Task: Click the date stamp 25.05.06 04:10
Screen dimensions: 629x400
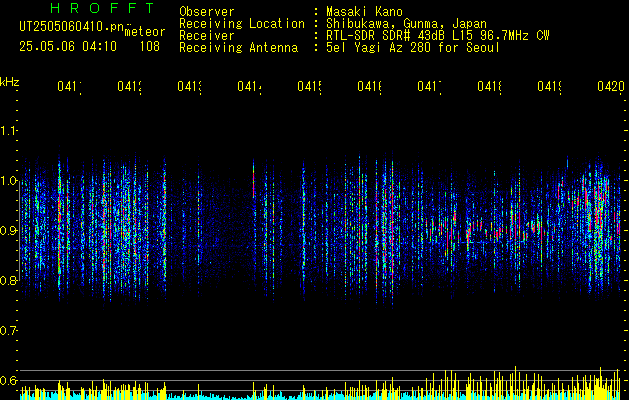Action: point(68,47)
